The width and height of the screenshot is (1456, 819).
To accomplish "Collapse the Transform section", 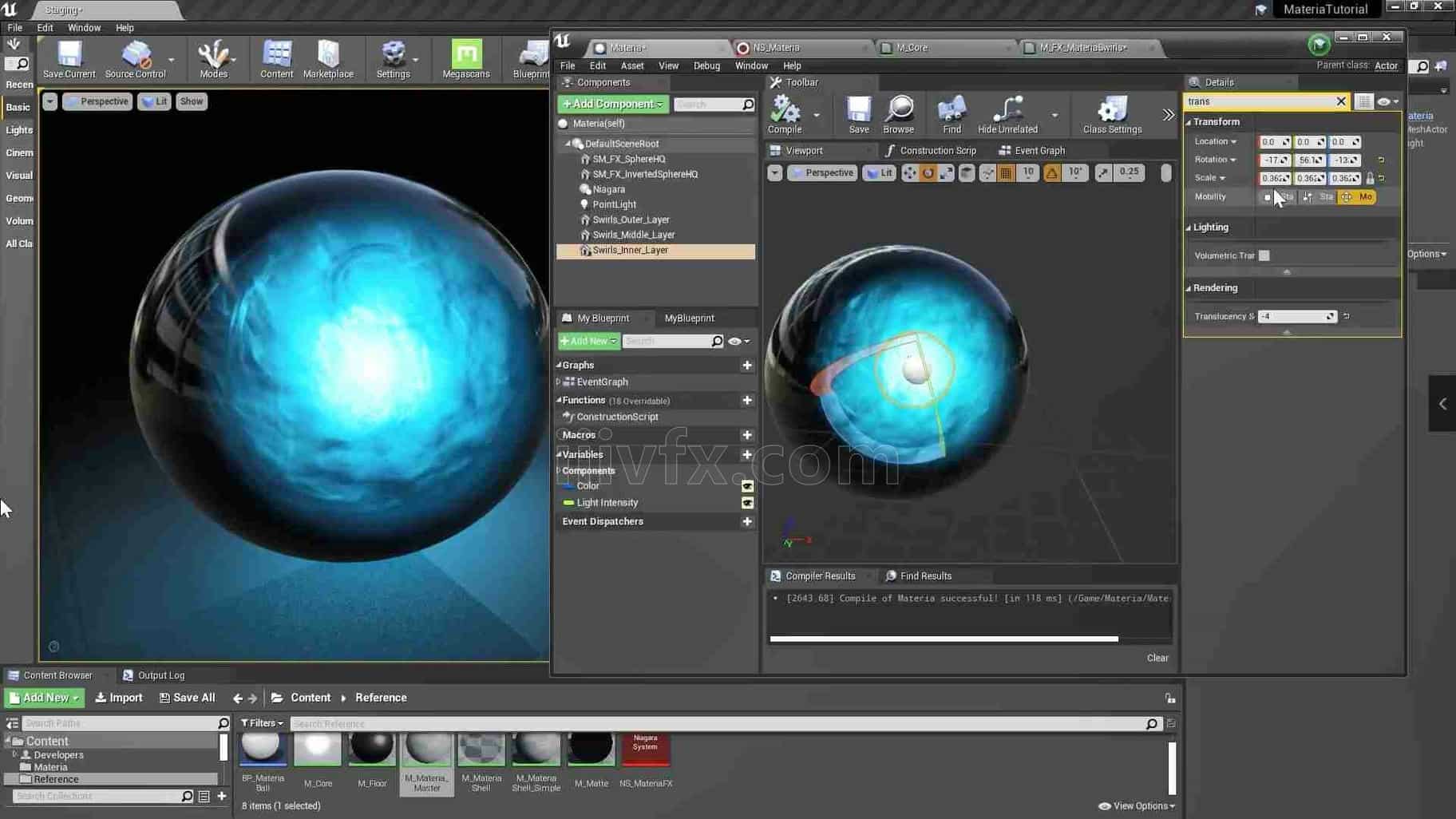I will (x=1189, y=122).
